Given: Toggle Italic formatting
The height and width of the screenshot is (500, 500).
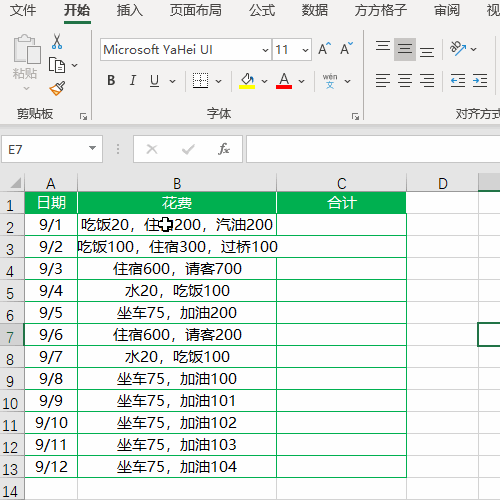Looking at the screenshot, I should [x=133, y=81].
